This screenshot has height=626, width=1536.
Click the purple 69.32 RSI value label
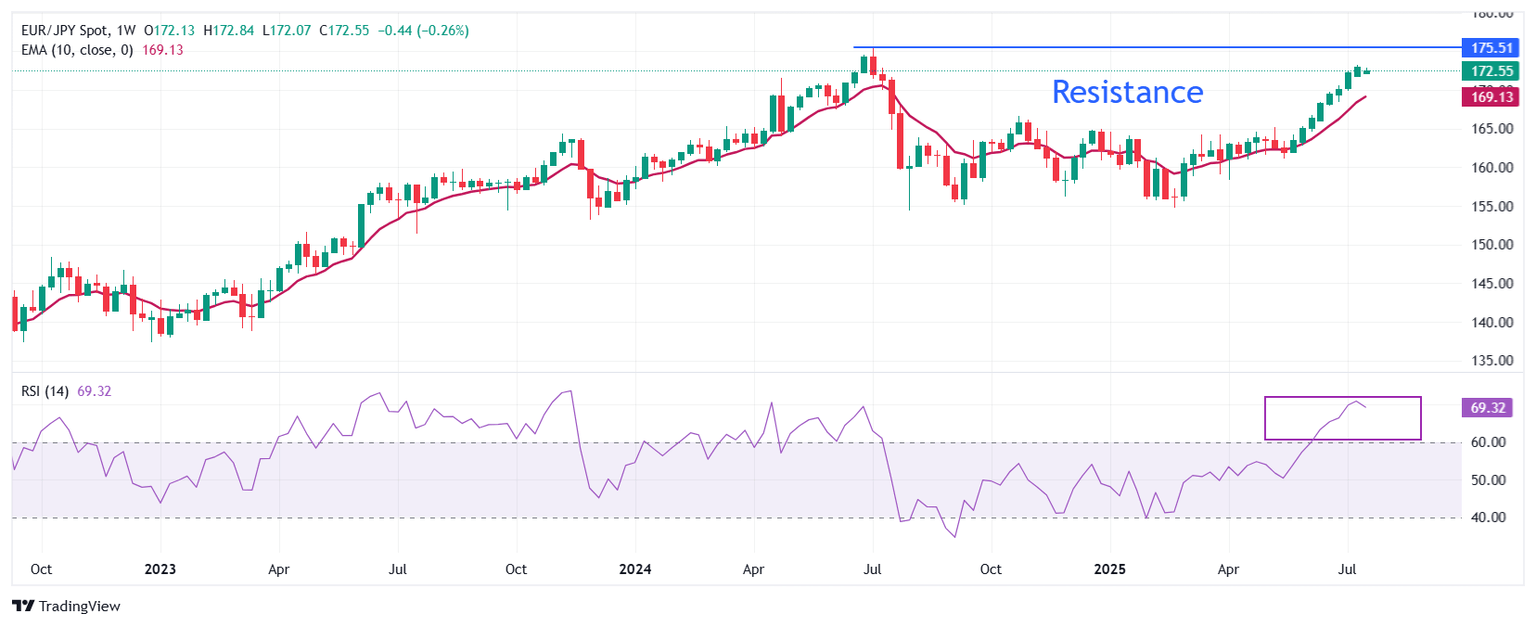[x=1489, y=407]
